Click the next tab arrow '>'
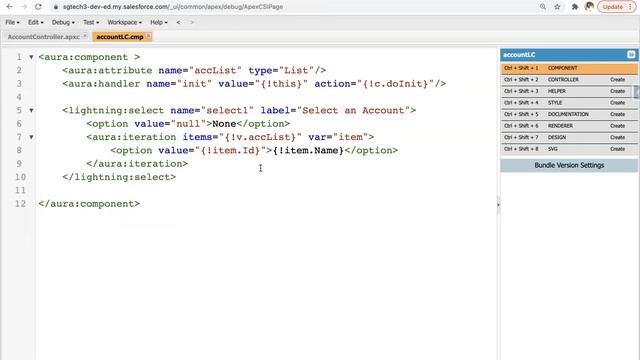Viewport: 640px width, 360px height. [192, 22]
